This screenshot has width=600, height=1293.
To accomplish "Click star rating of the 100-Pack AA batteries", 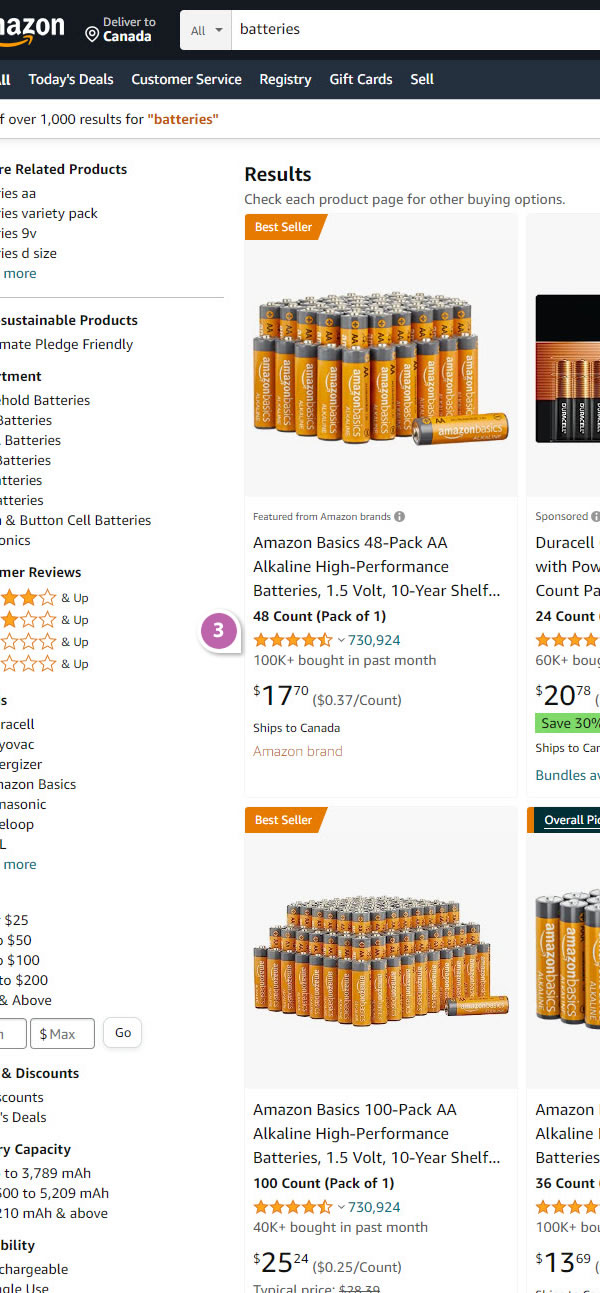I will tap(292, 1207).
